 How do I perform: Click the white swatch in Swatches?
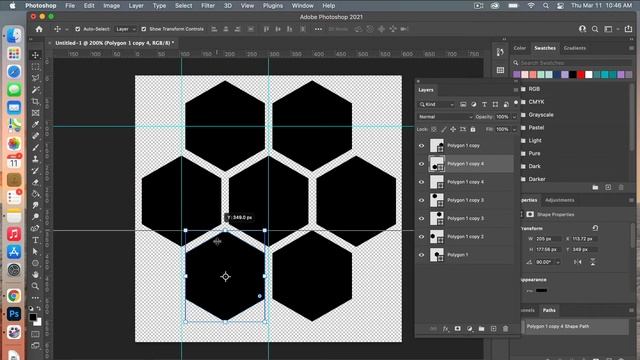[589, 75]
